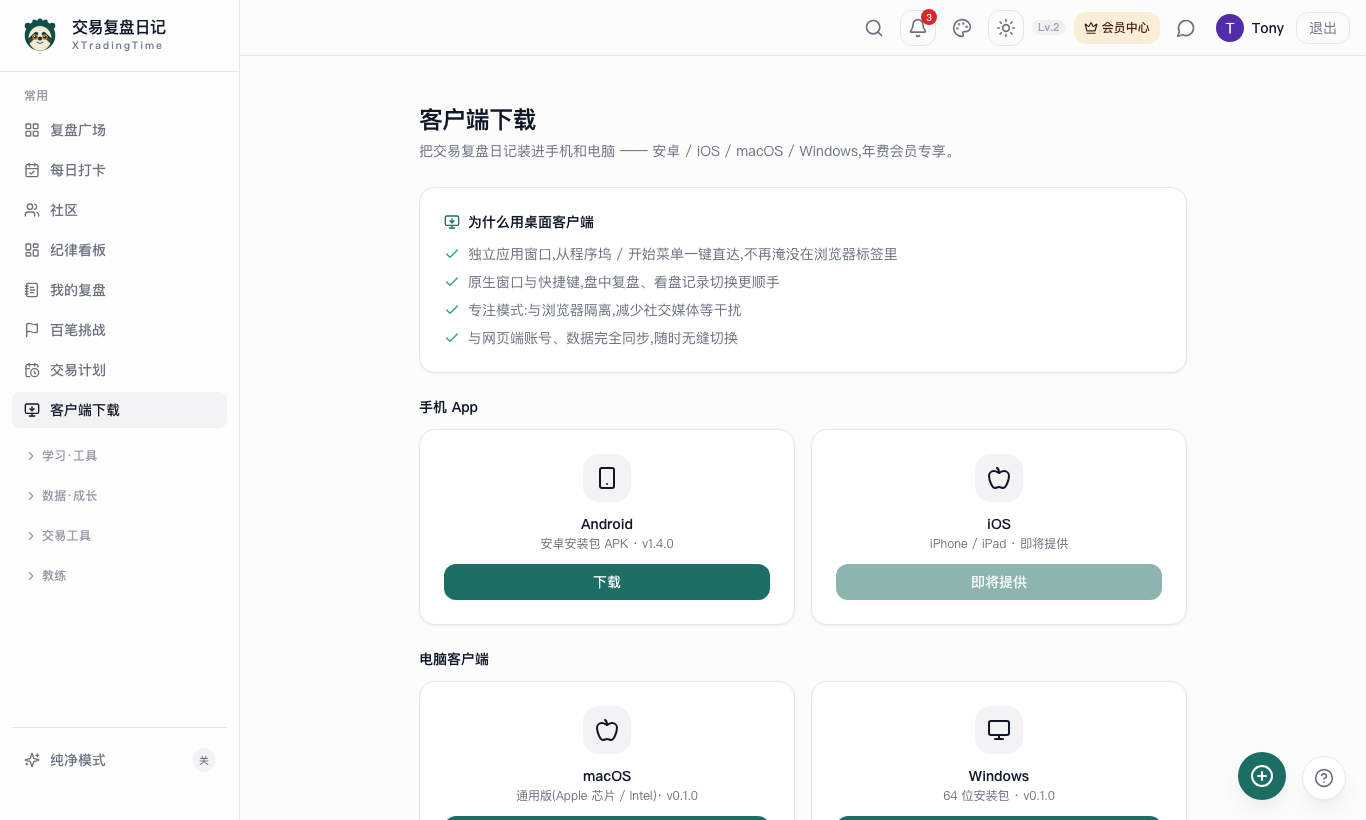The image size is (1366, 820).
Task: Click the 复盘广场 grid icon
Action: [32, 130]
